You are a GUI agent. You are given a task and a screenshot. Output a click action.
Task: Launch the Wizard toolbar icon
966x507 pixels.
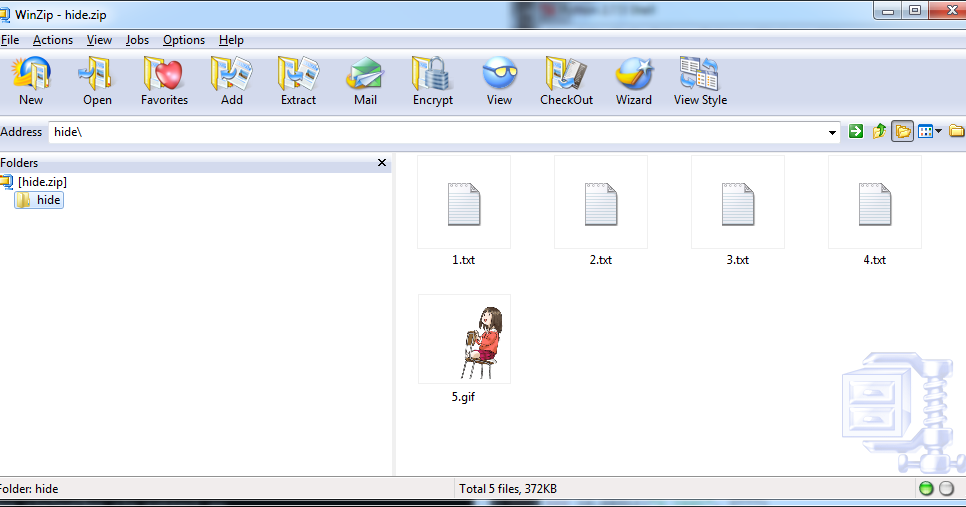[633, 73]
